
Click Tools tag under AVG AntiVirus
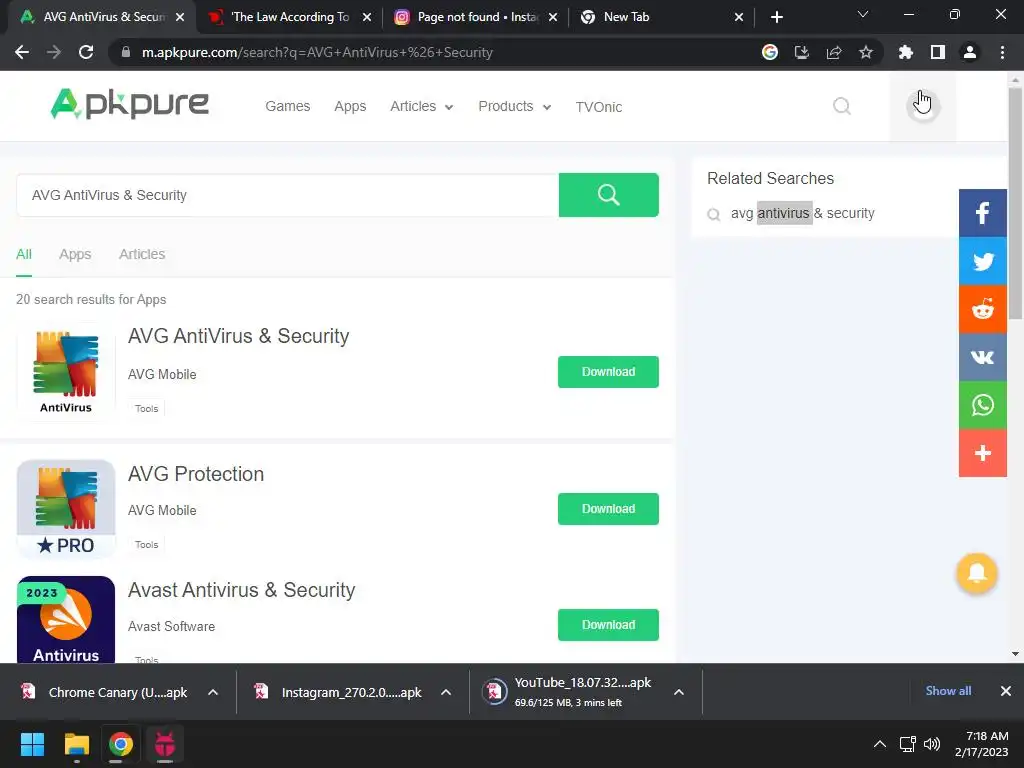point(146,408)
